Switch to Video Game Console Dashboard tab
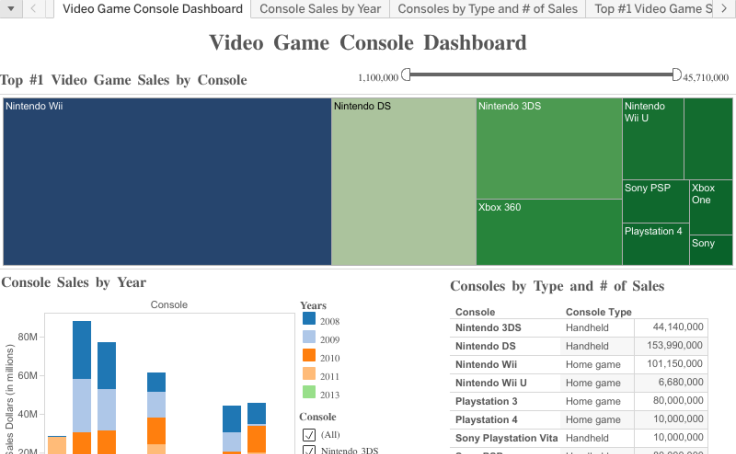 [153, 8]
